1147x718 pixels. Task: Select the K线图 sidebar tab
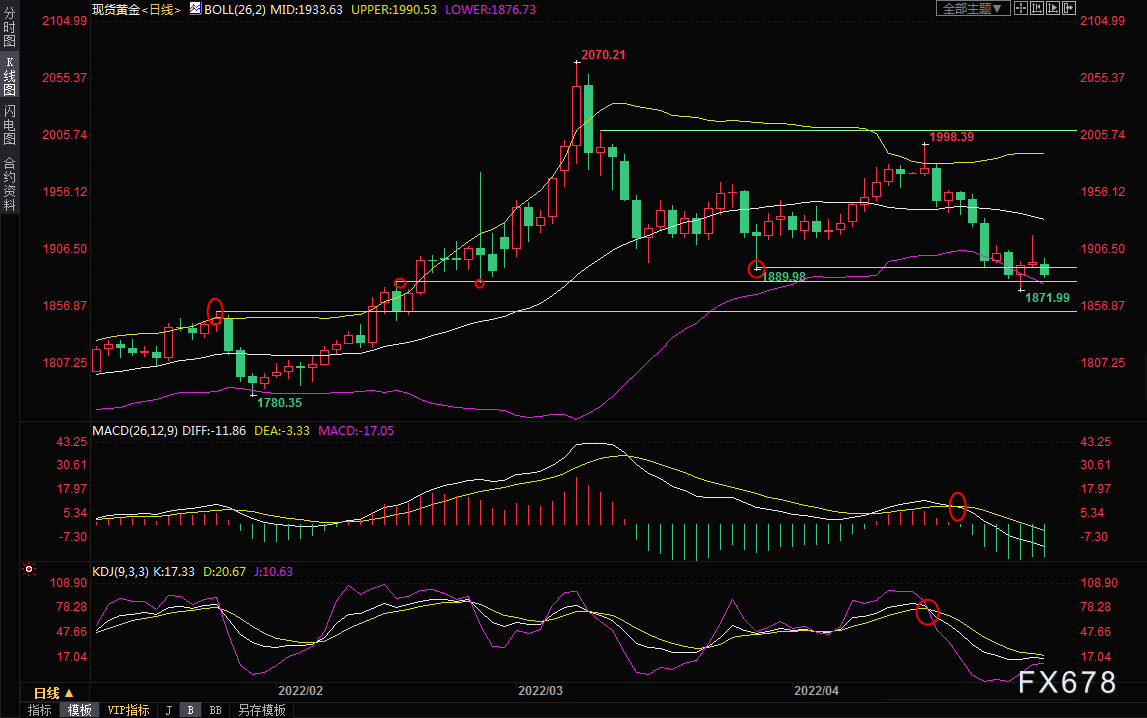[10, 76]
